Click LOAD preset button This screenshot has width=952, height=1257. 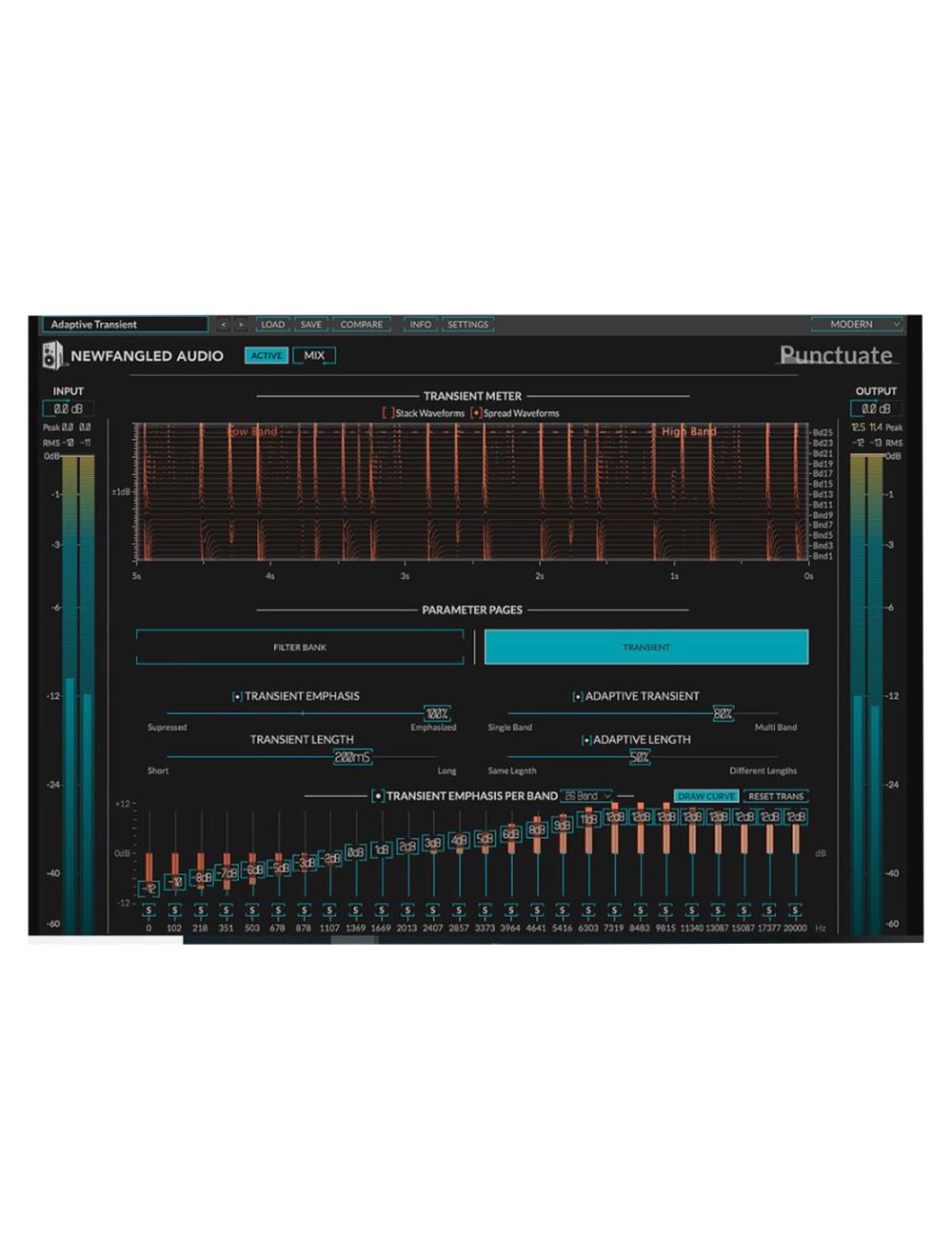click(x=273, y=325)
